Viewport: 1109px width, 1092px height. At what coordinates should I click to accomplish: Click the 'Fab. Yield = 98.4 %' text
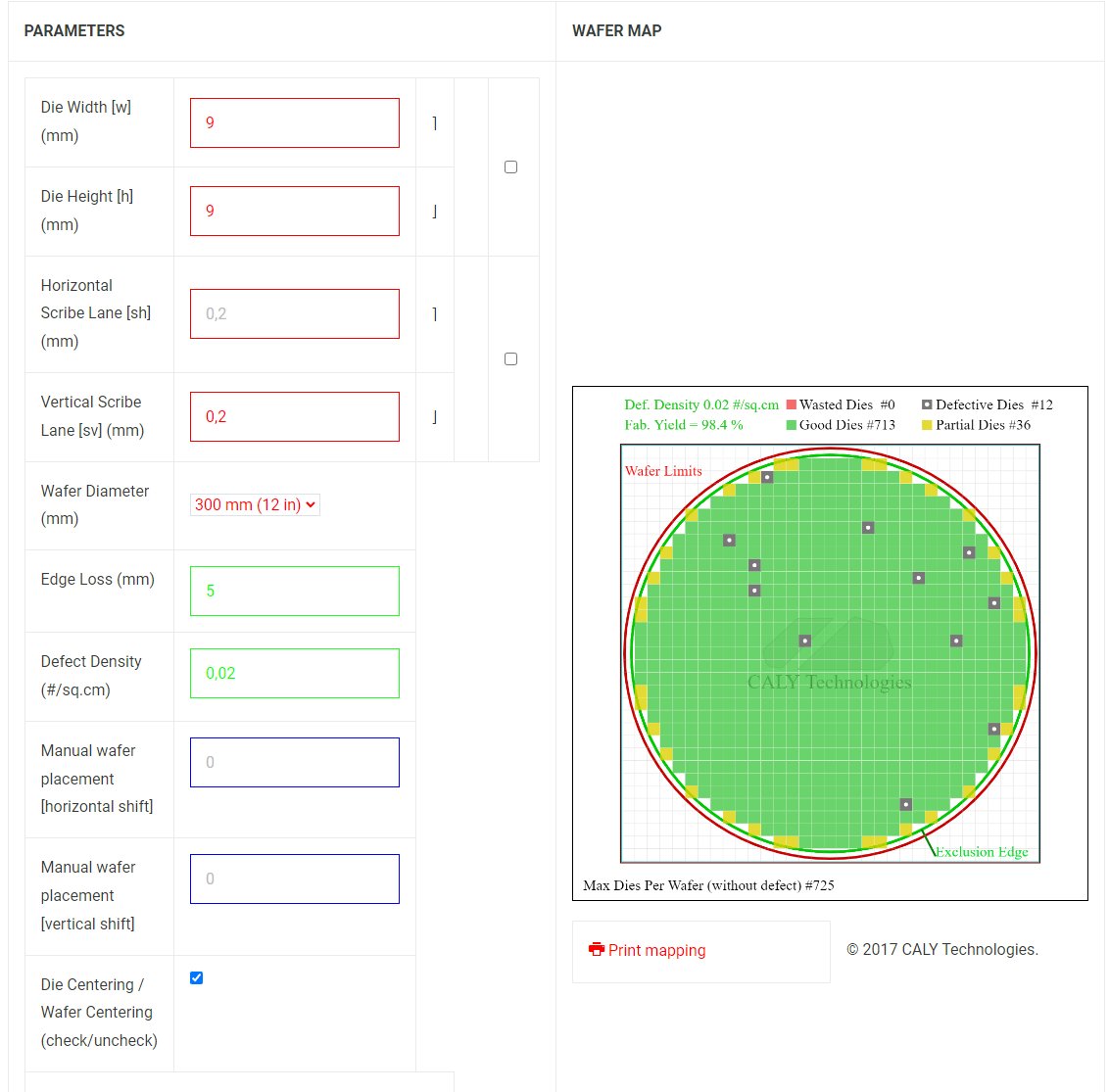pos(683,425)
